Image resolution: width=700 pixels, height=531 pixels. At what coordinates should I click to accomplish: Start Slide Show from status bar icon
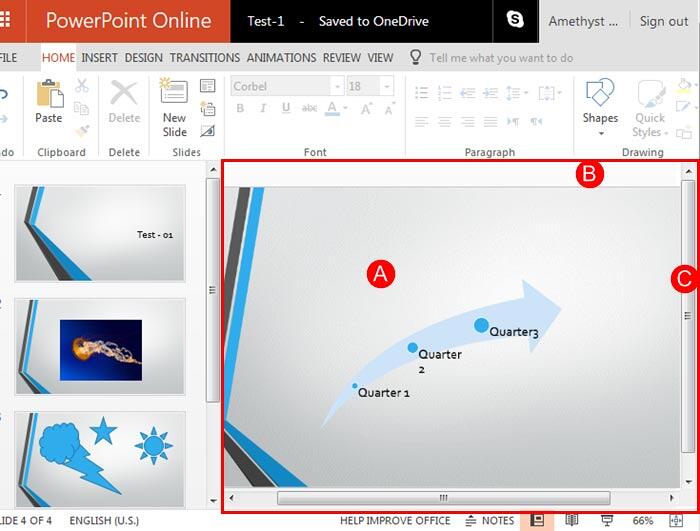[607, 520]
